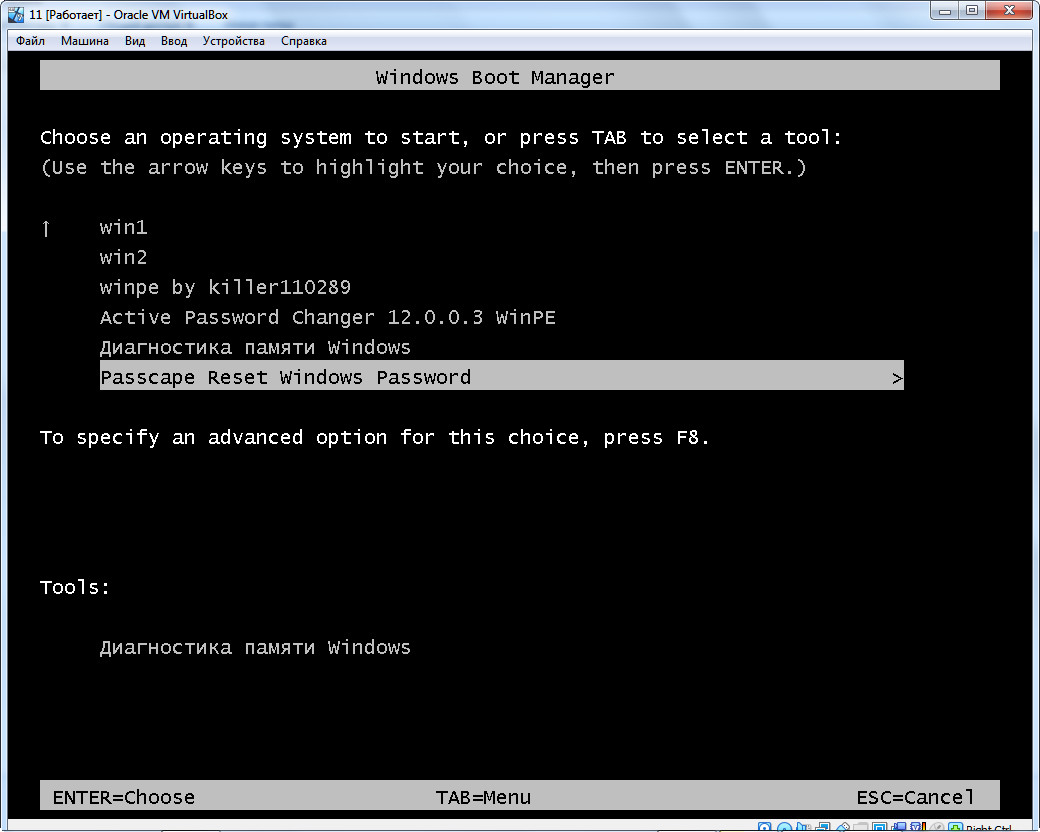
Task: Click the highlighted Passcape Reset Windows Password entry
Action: point(285,378)
